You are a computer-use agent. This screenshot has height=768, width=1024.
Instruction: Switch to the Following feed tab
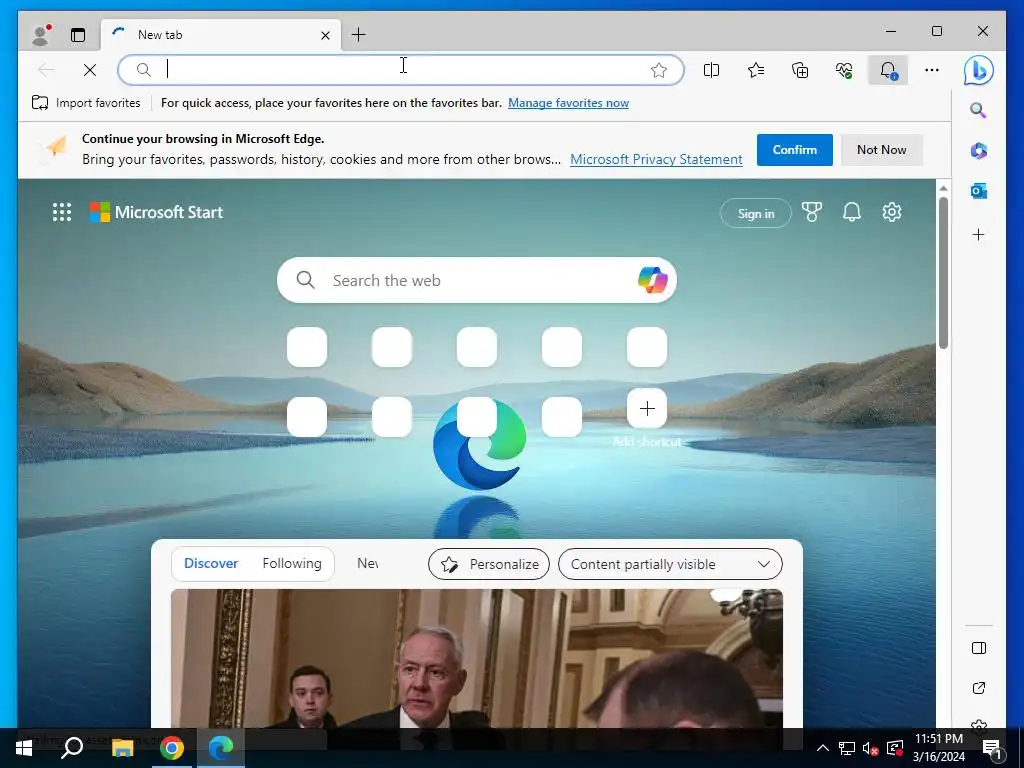(x=292, y=563)
